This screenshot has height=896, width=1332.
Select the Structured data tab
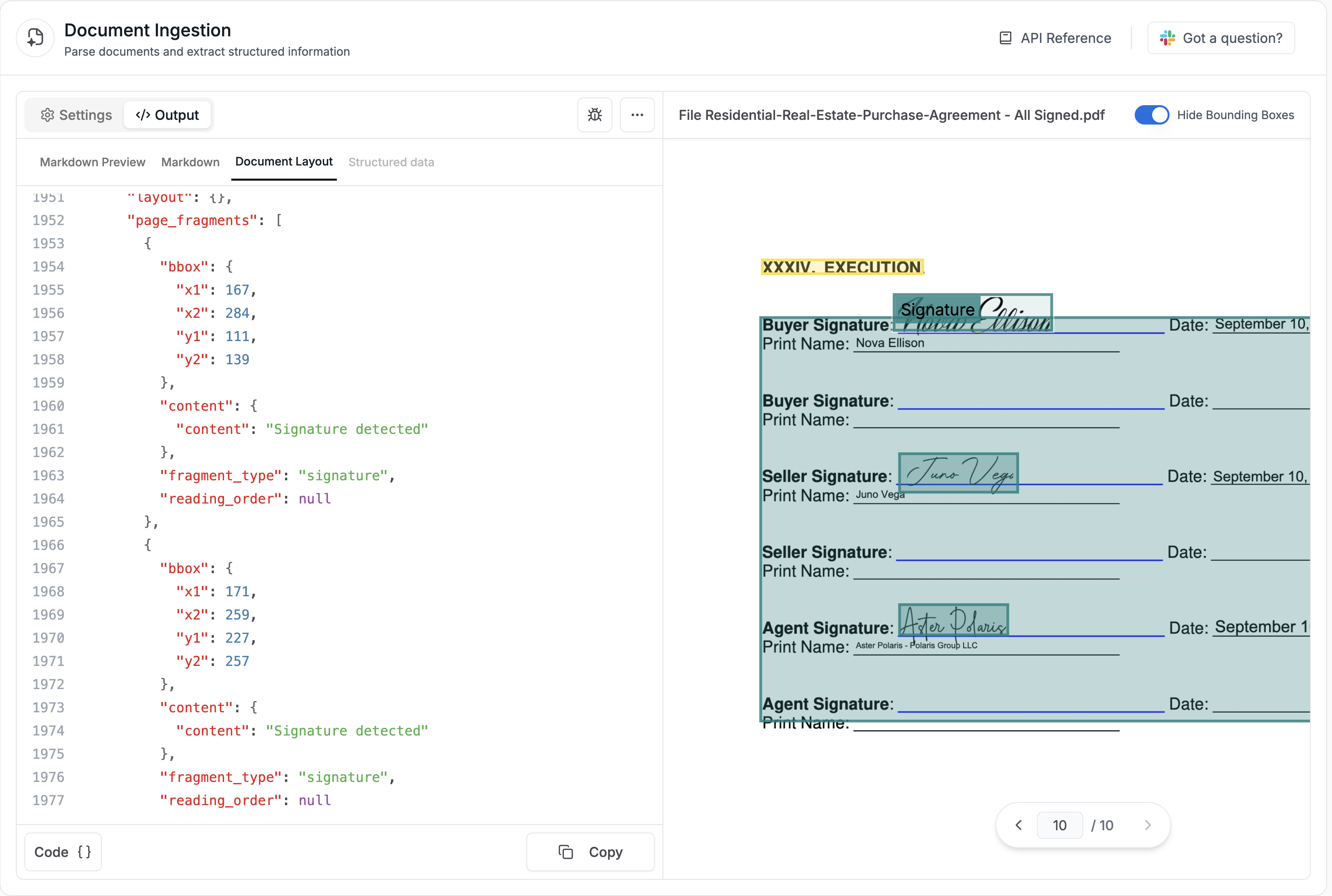(x=391, y=162)
